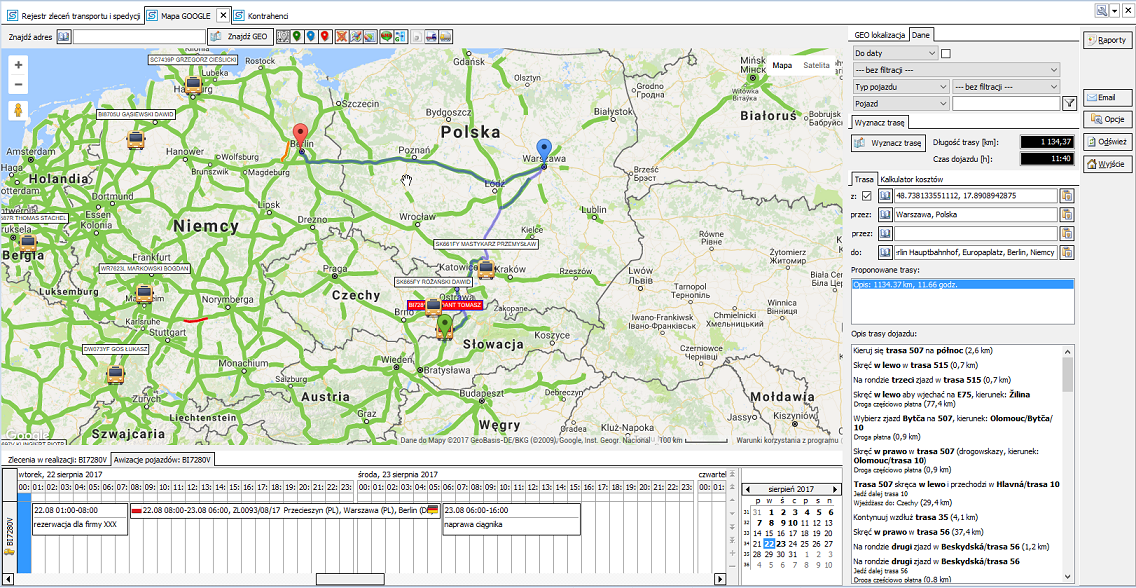The image size is (1136, 588).
Task: Click bus icon labeled DW073YF GOS ŁUKASZ
Action: pyautogui.click(x=114, y=374)
